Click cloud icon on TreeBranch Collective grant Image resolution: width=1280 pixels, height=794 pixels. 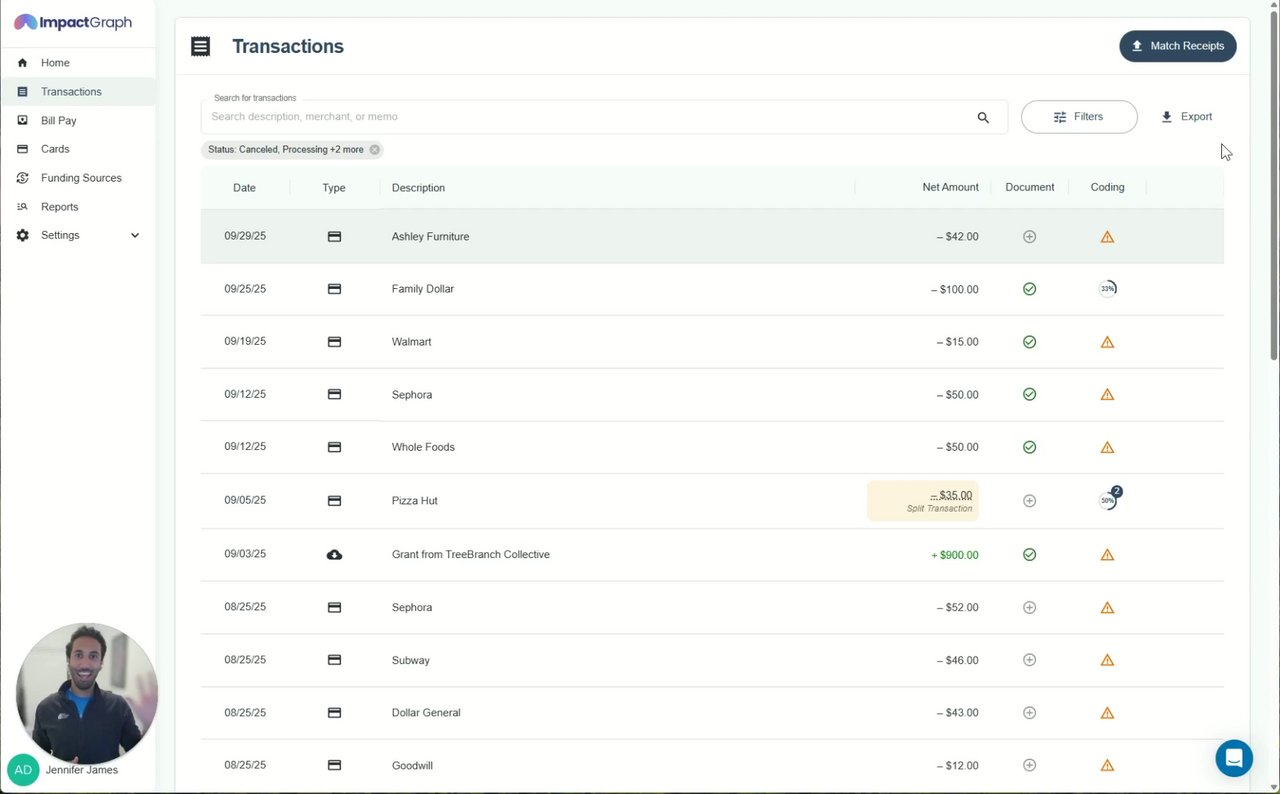pos(334,555)
